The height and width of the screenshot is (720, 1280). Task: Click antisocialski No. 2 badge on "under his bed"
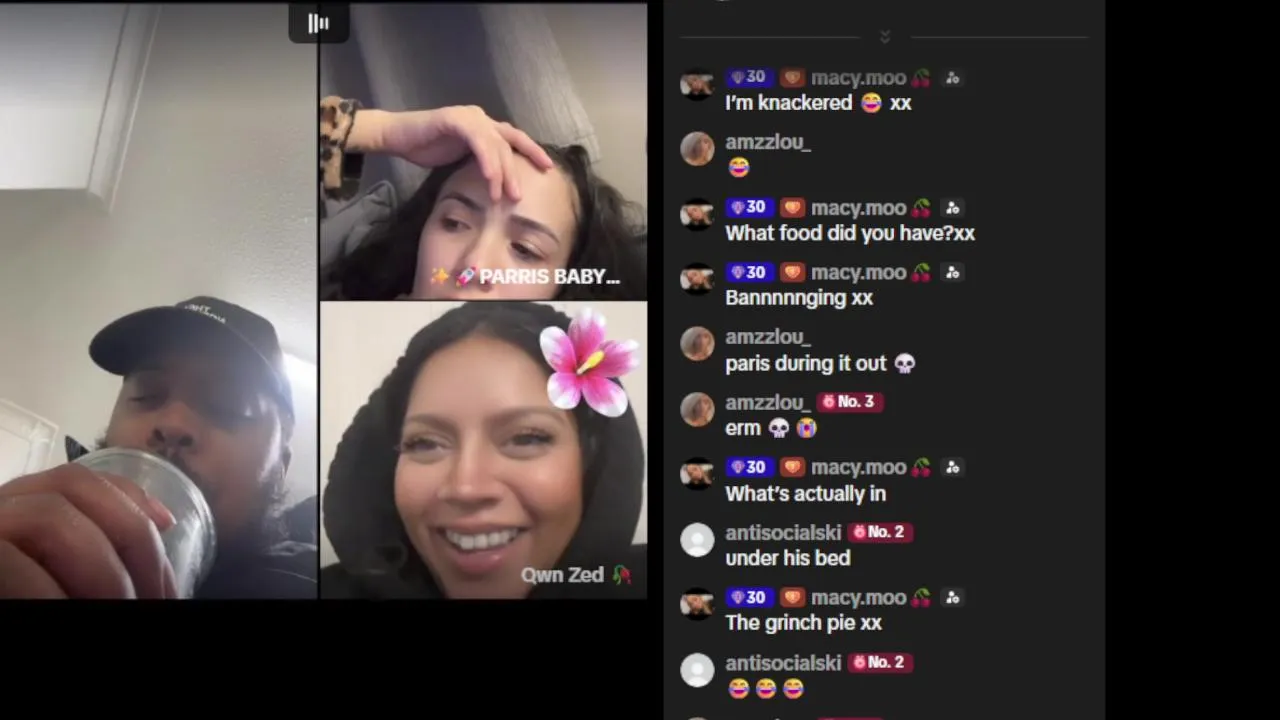pos(879,532)
